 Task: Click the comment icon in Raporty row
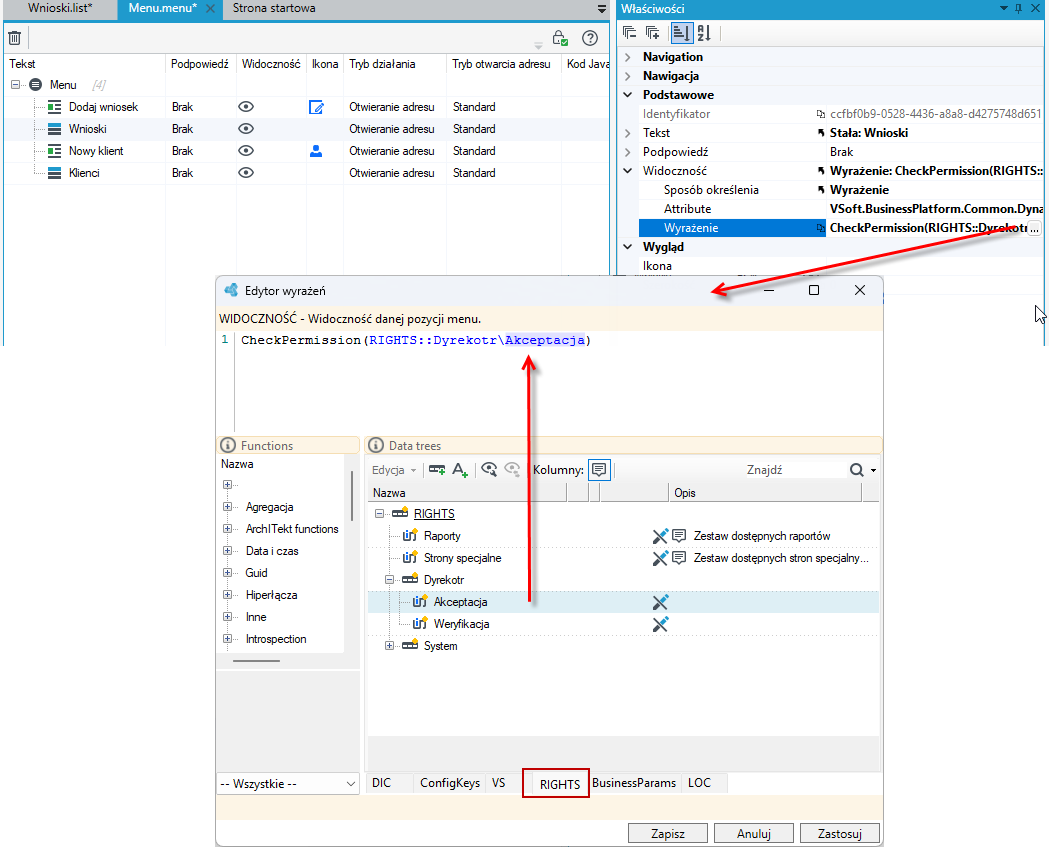pos(679,536)
